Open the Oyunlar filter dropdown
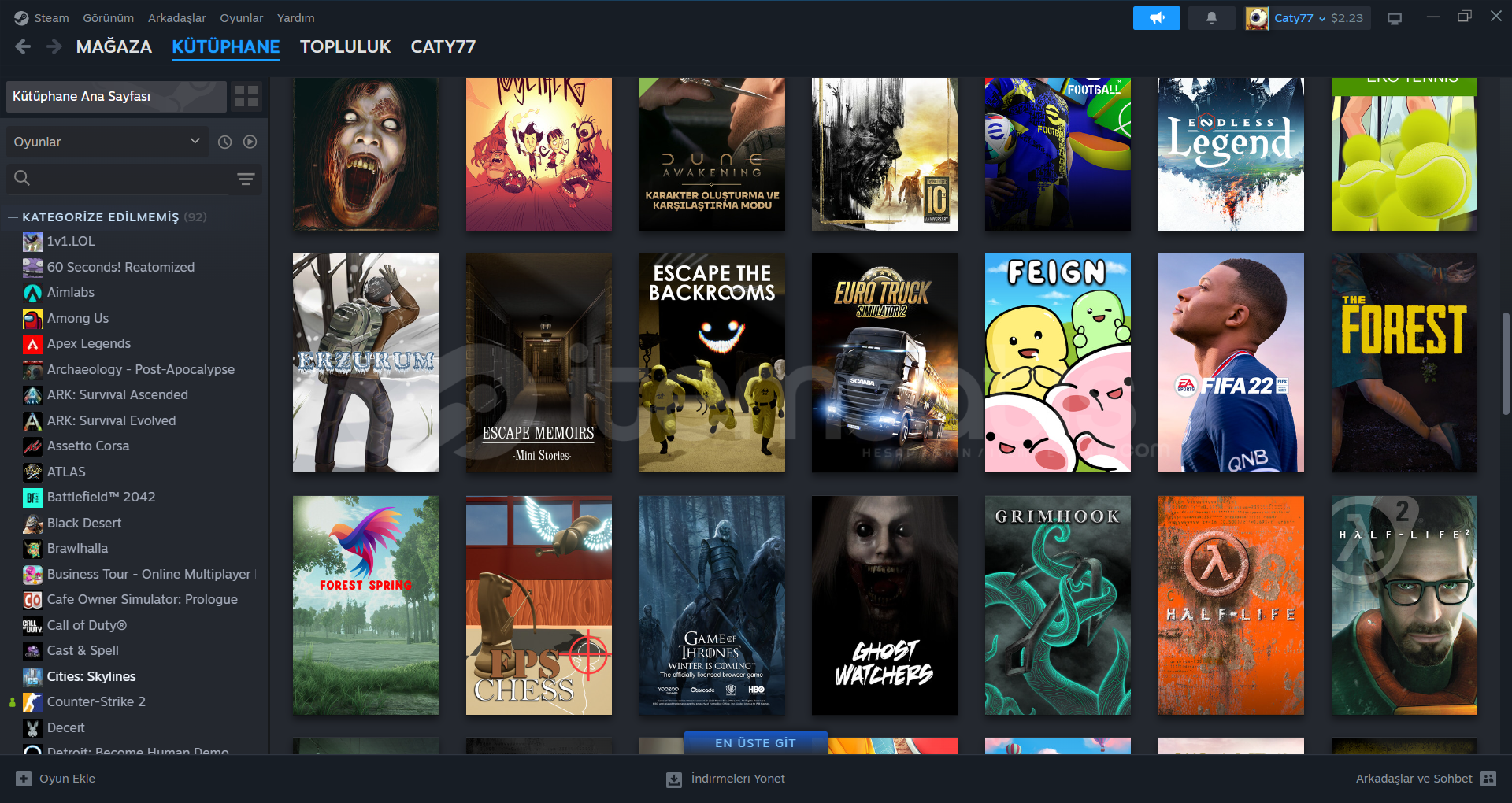The width and height of the screenshot is (1512, 803). [107, 142]
